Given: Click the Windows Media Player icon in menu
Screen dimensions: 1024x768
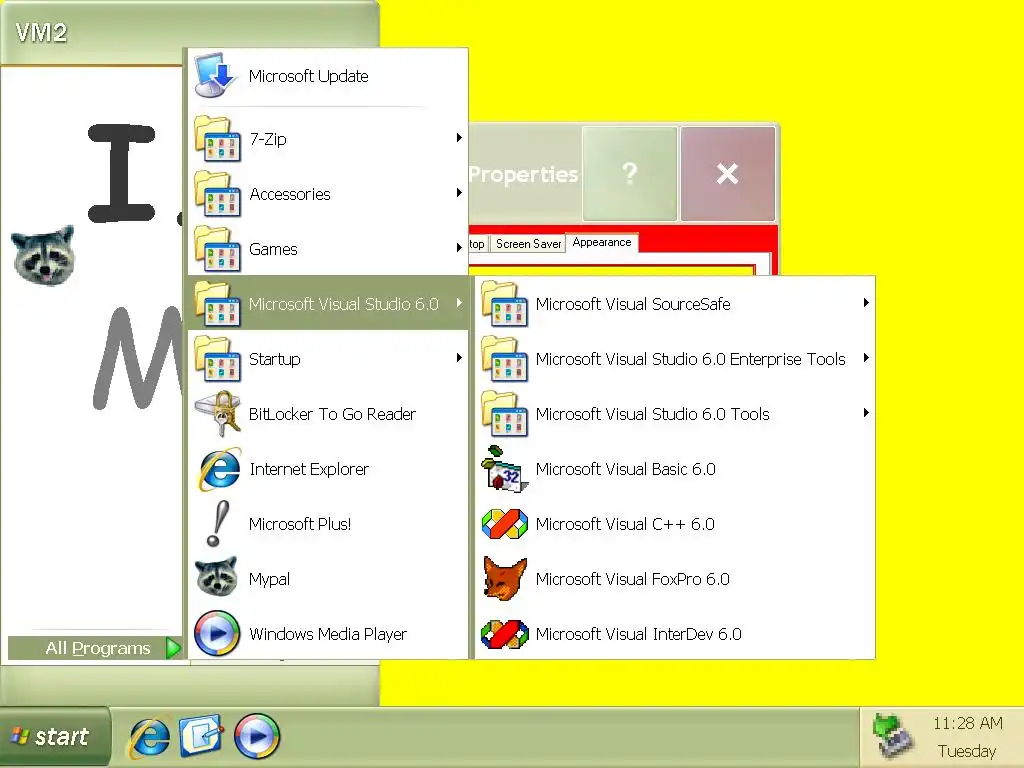Looking at the screenshot, I should (x=217, y=633).
